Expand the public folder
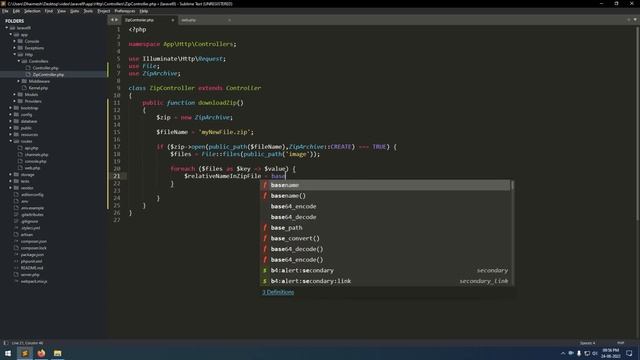Image resolution: width=640 pixels, height=360 pixels. 11,128
